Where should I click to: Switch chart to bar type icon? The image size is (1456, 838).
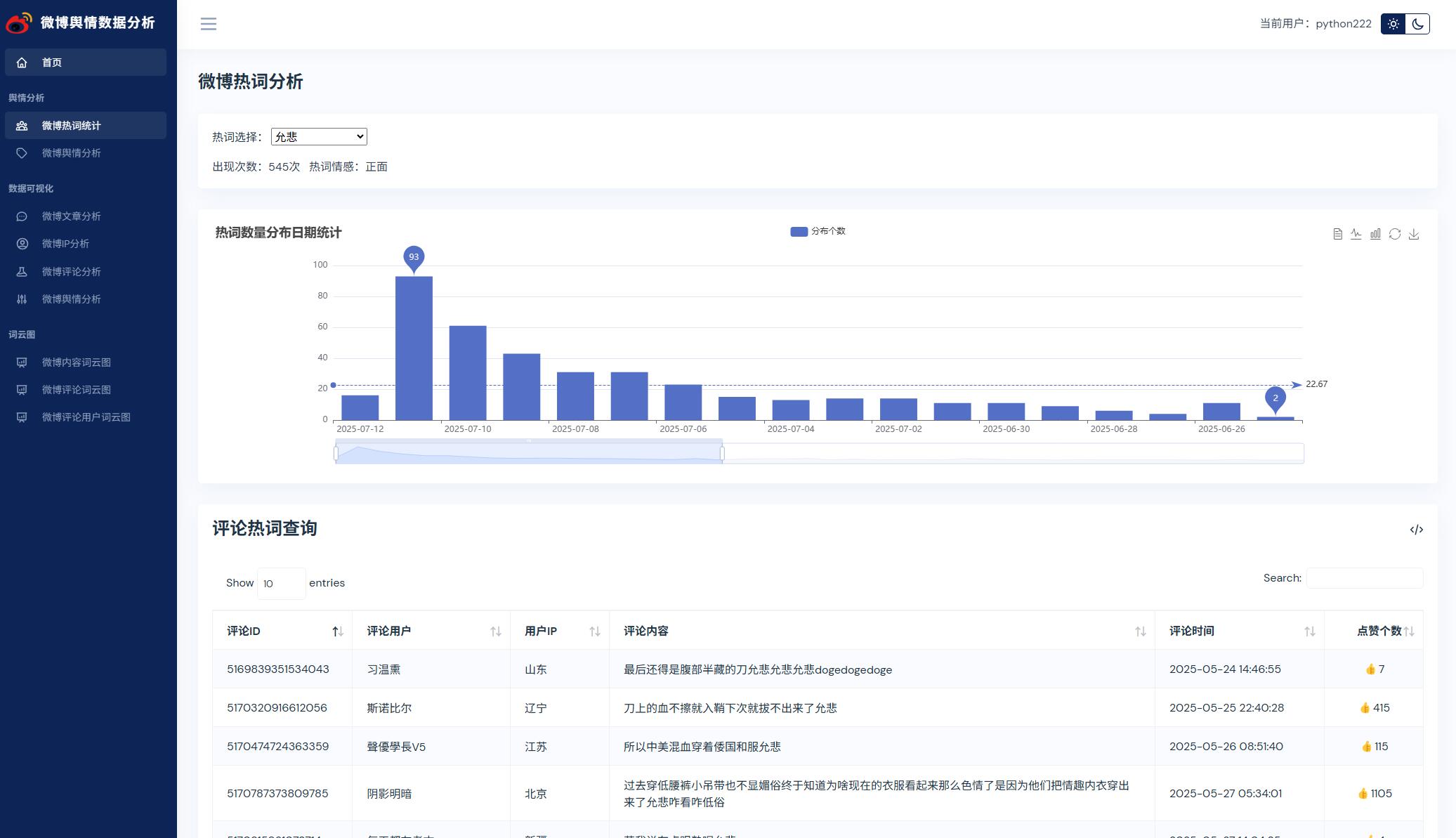coord(1375,234)
